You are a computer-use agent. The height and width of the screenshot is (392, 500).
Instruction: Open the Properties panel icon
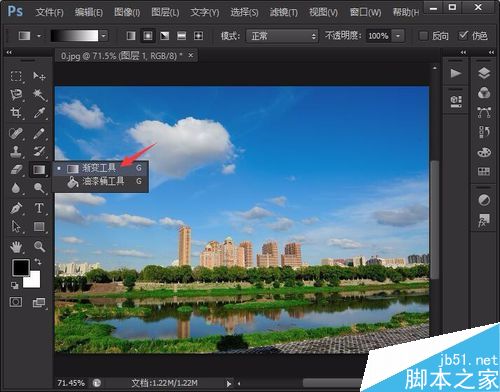tap(456, 101)
